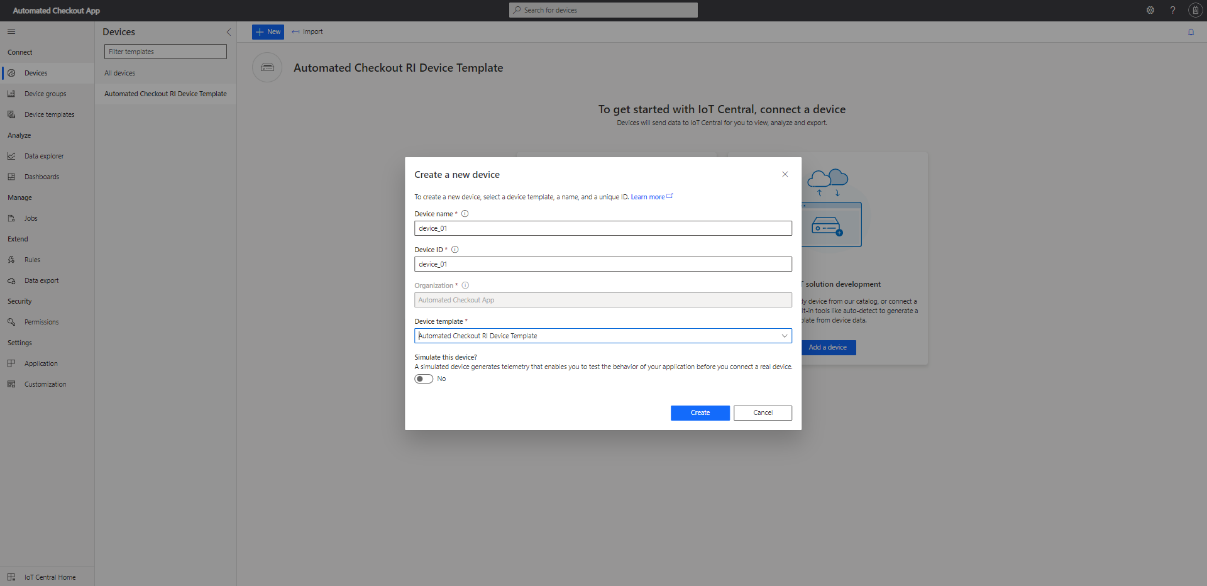Close the Create a new device dialog
This screenshot has height=586, width=1207.
(785, 174)
